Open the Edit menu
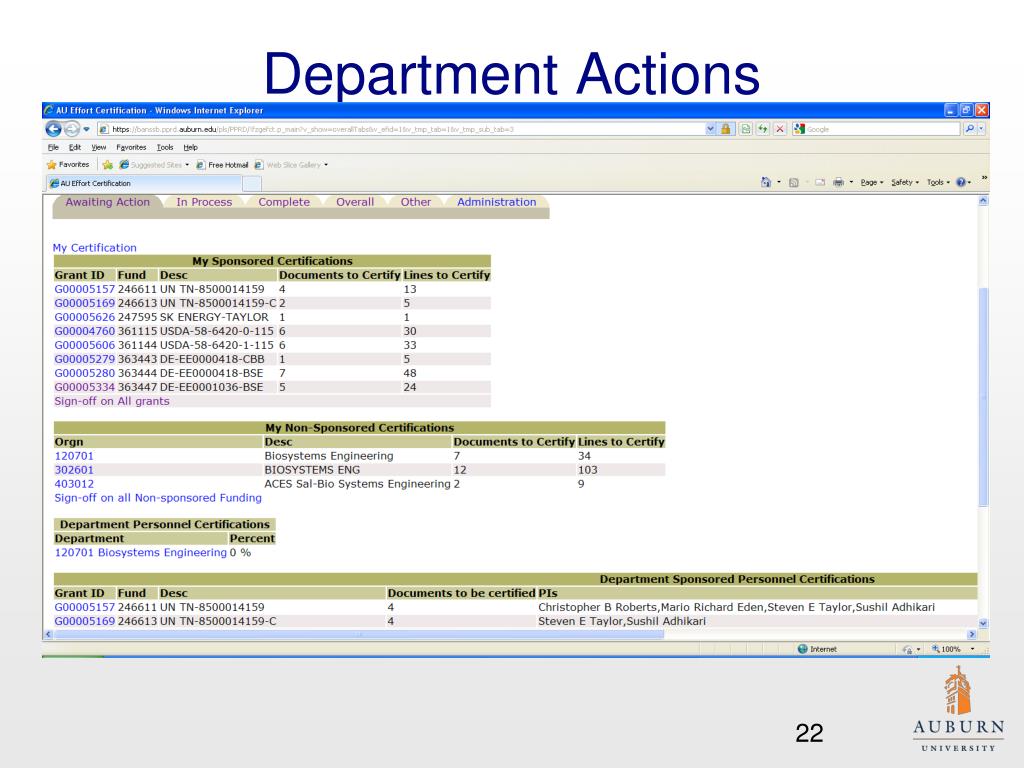 click(x=75, y=148)
